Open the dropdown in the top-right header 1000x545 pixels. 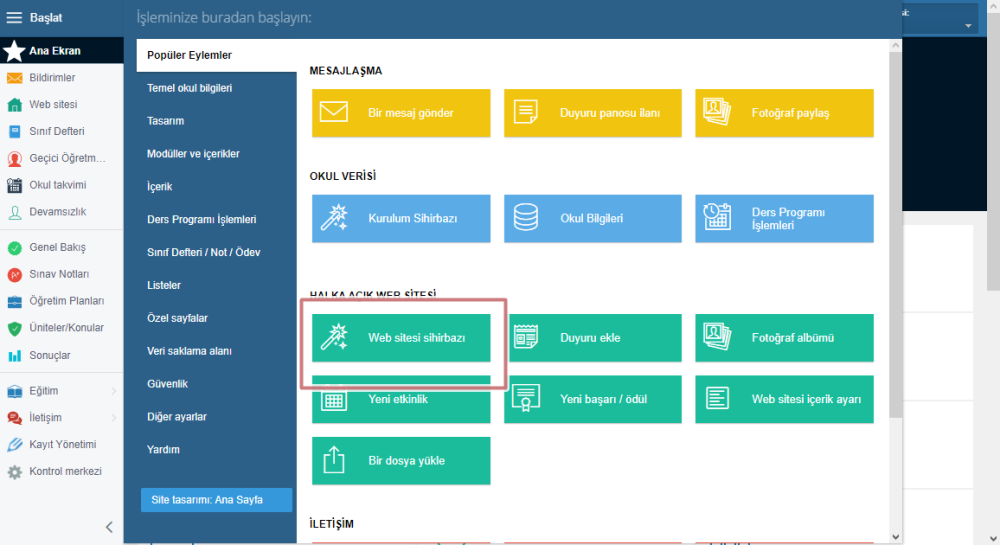967,26
